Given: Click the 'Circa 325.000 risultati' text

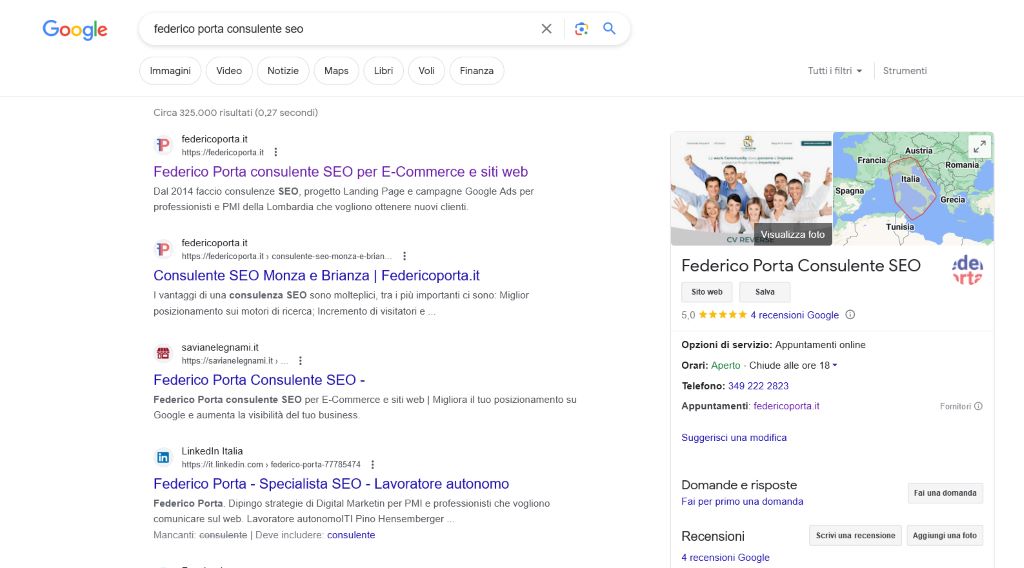Looking at the screenshot, I should coord(236,112).
